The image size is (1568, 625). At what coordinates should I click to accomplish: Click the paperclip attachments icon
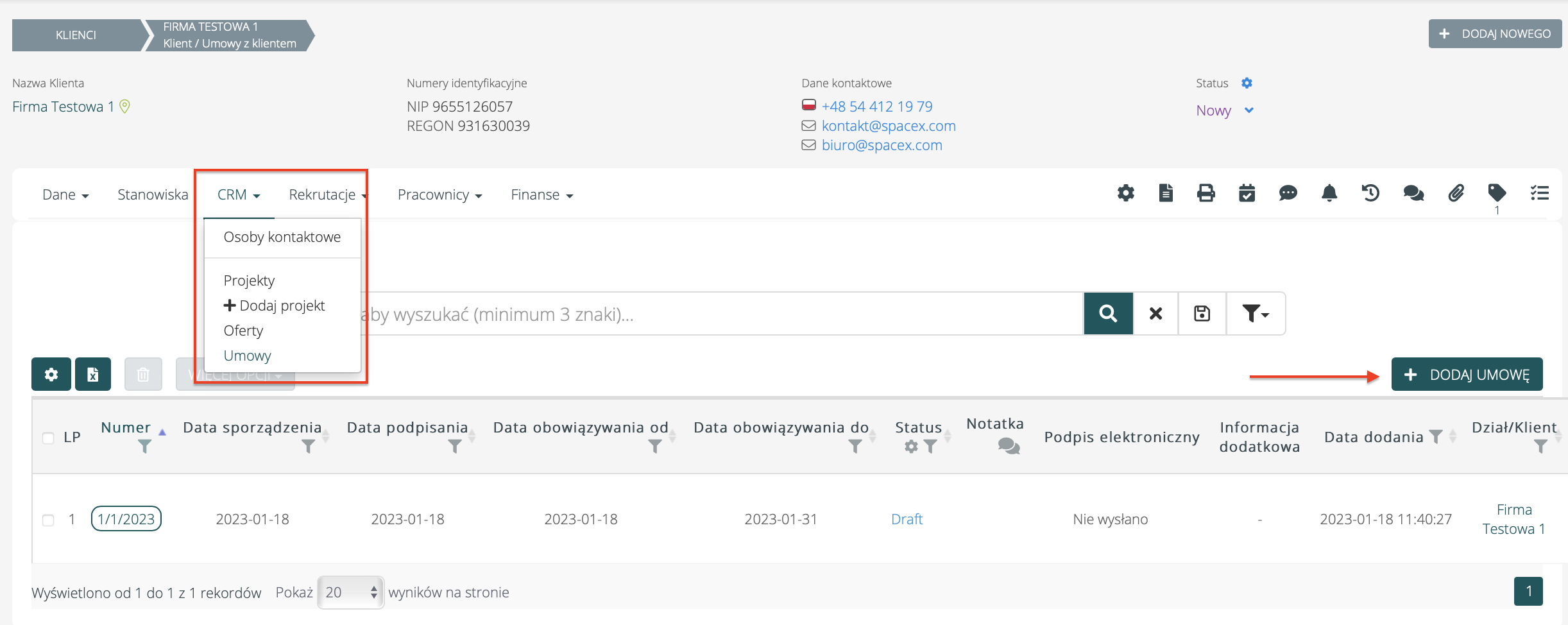click(x=1456, y=193)
